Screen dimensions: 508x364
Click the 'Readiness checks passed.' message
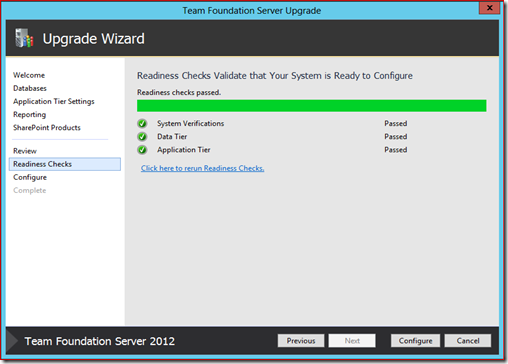pyautogui.click(x=179, y=92)
